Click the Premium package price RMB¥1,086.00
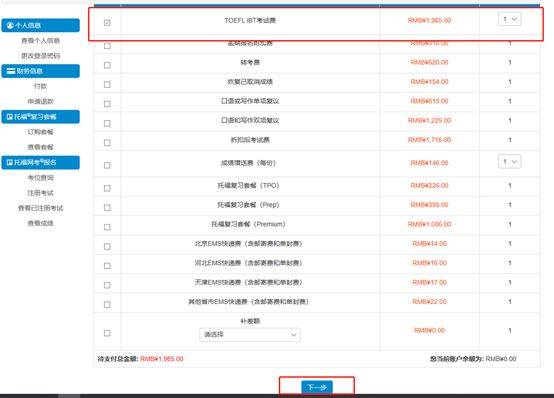554x398 pixels. [x=429, y=224]
